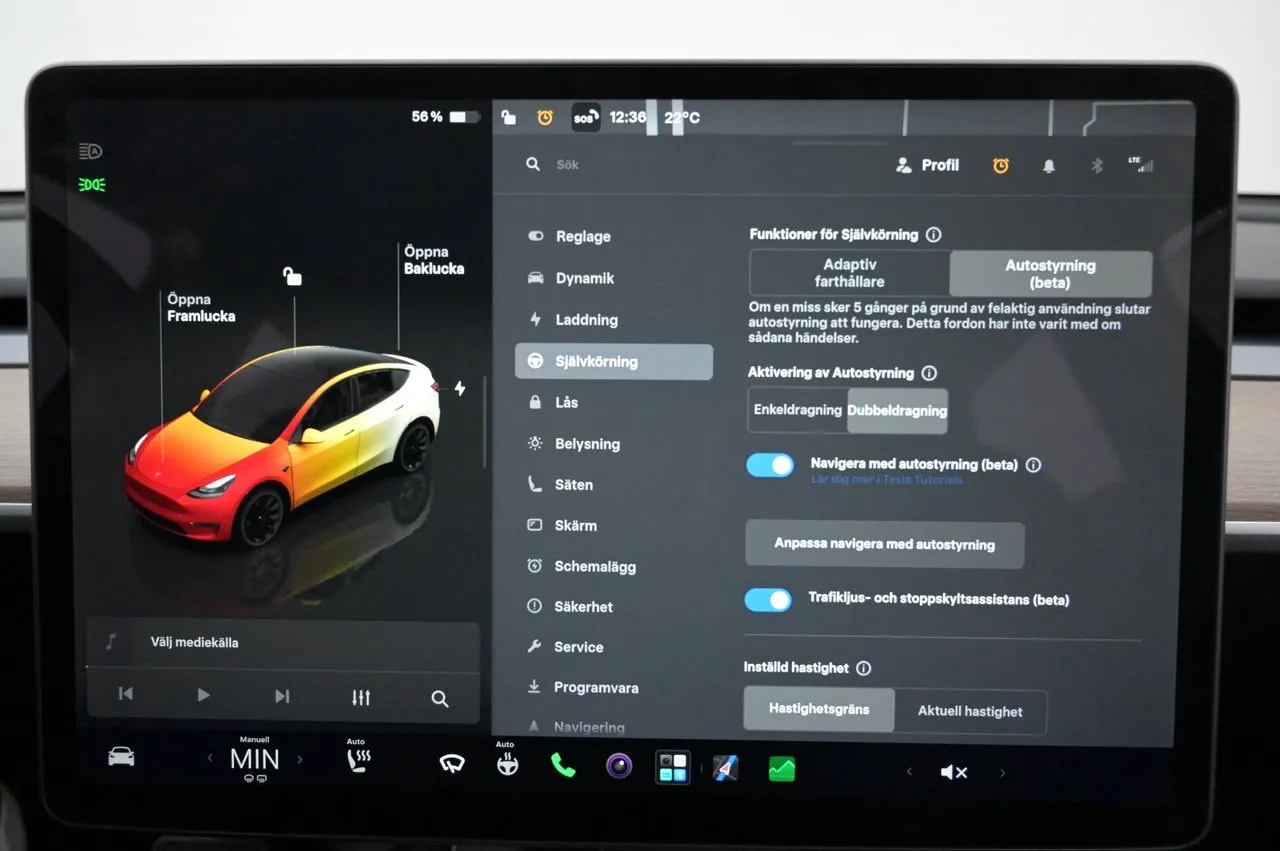Open the navigation arrow app icon
The height and width of the screenshot is (851, 1280).
pyautogui.click(x=725, y=768)
